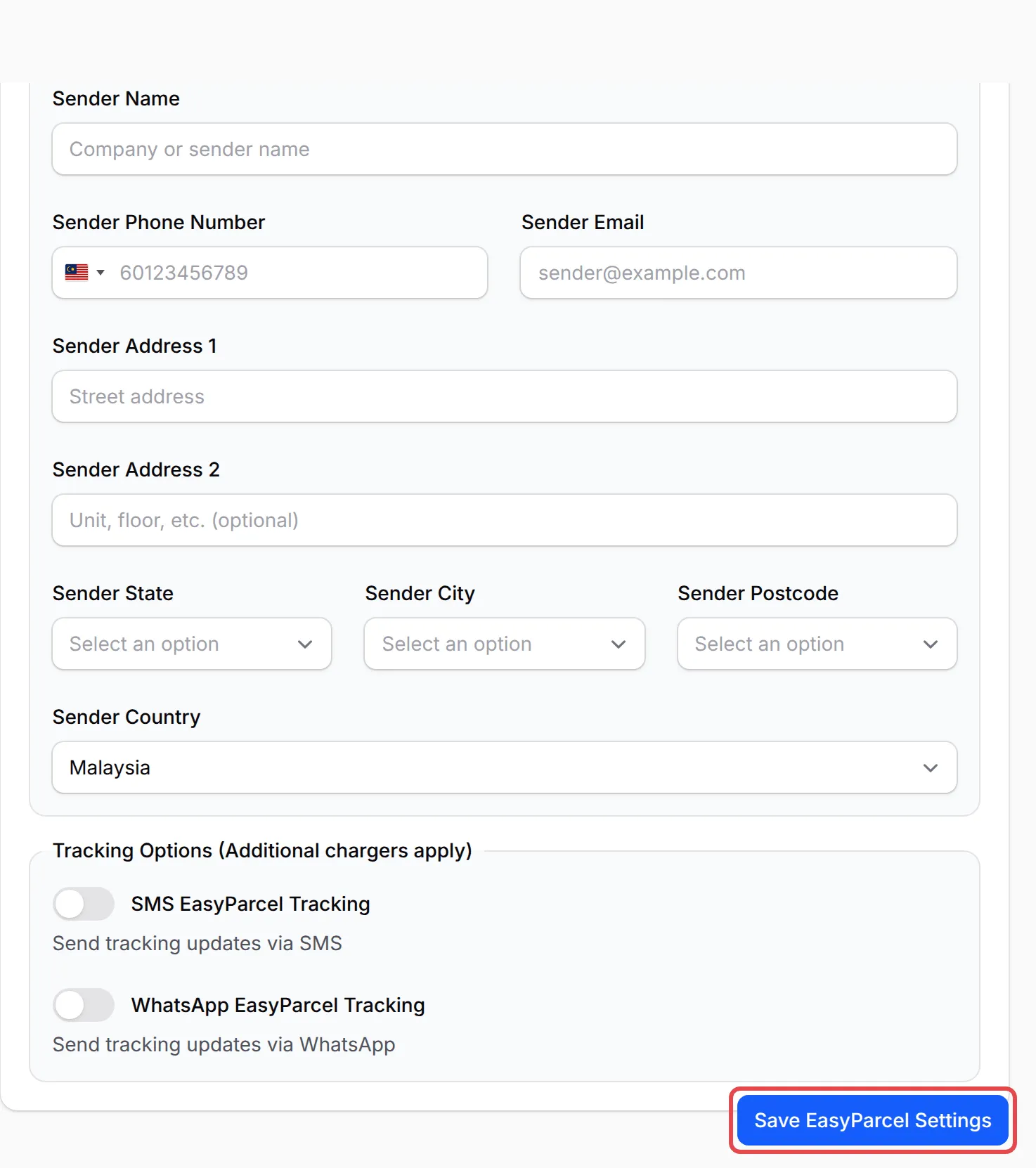Viewport: 1036px width, 1168px height.
Task: Click the 'SMS EasyParcel Tracking' label
Action: pyautogui.click(x=251, y=904)
